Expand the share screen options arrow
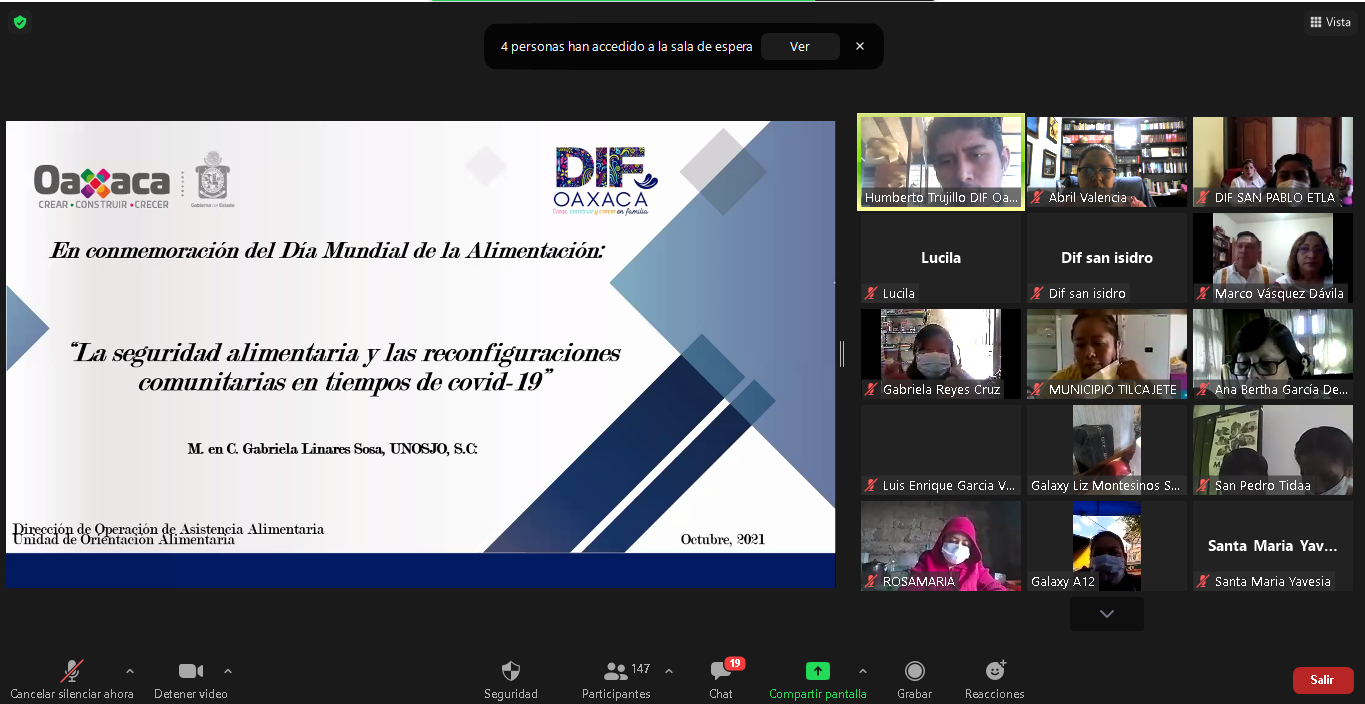This screenshot has height=704, width=1365. (862, 671)
